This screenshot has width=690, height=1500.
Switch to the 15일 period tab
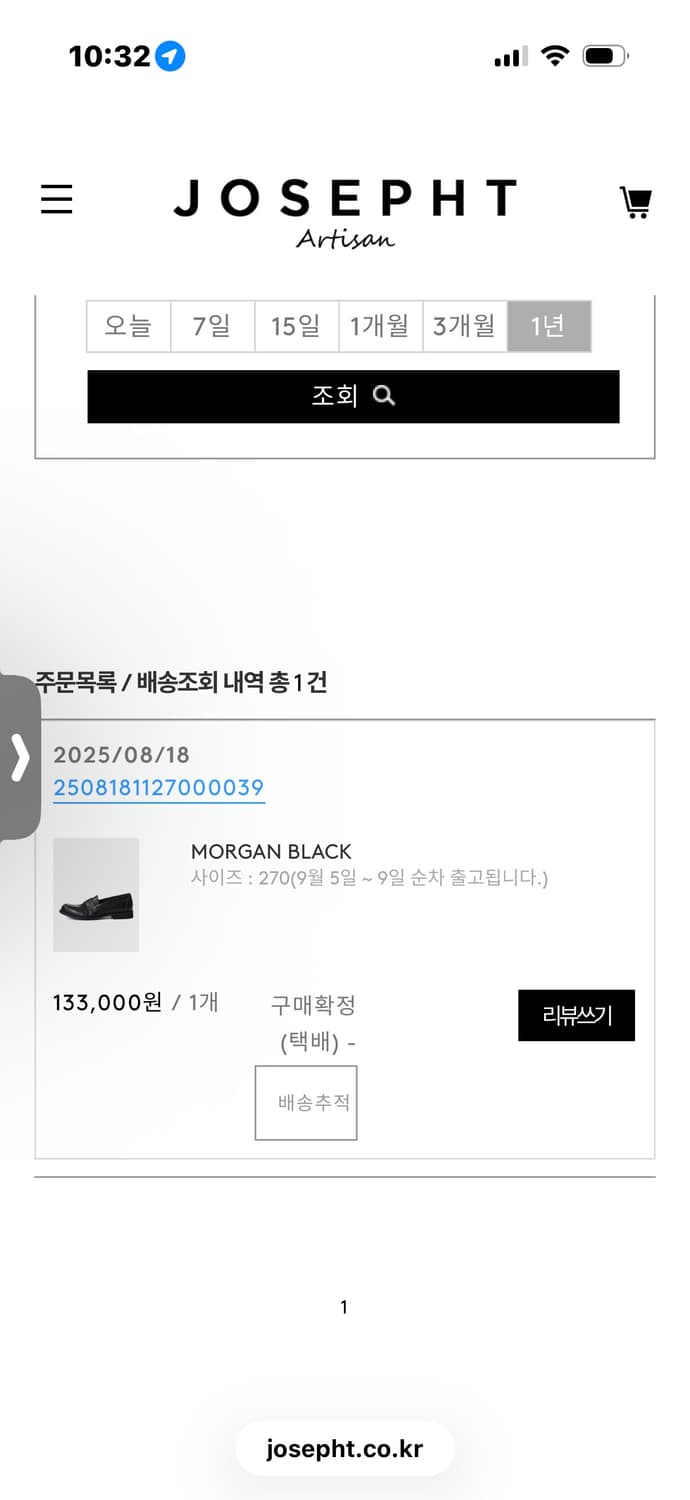click(296, 326)
